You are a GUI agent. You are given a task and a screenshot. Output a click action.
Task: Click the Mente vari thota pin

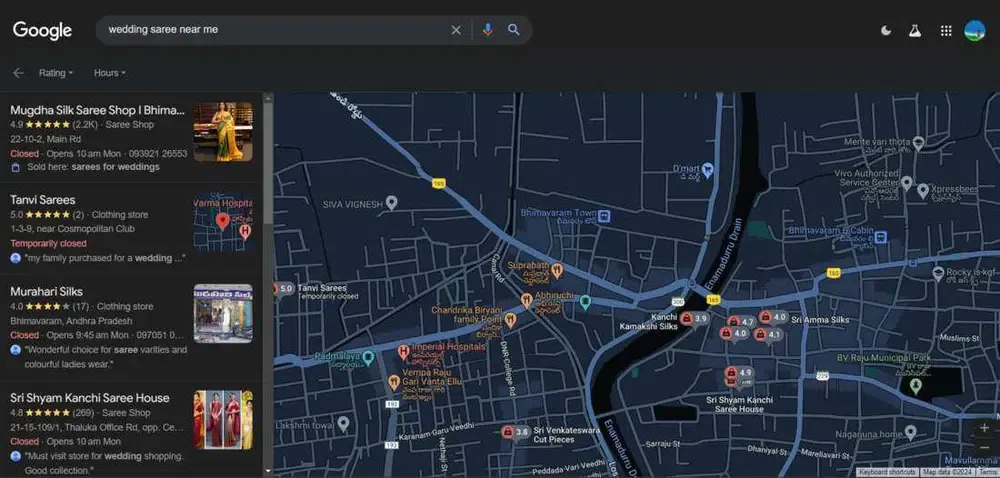918,143
